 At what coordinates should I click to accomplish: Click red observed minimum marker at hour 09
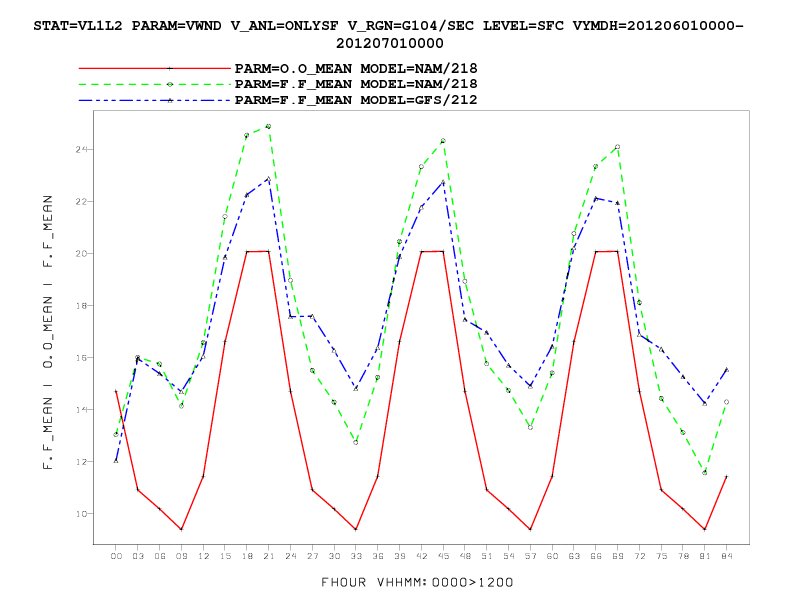[x=181, y=529]
